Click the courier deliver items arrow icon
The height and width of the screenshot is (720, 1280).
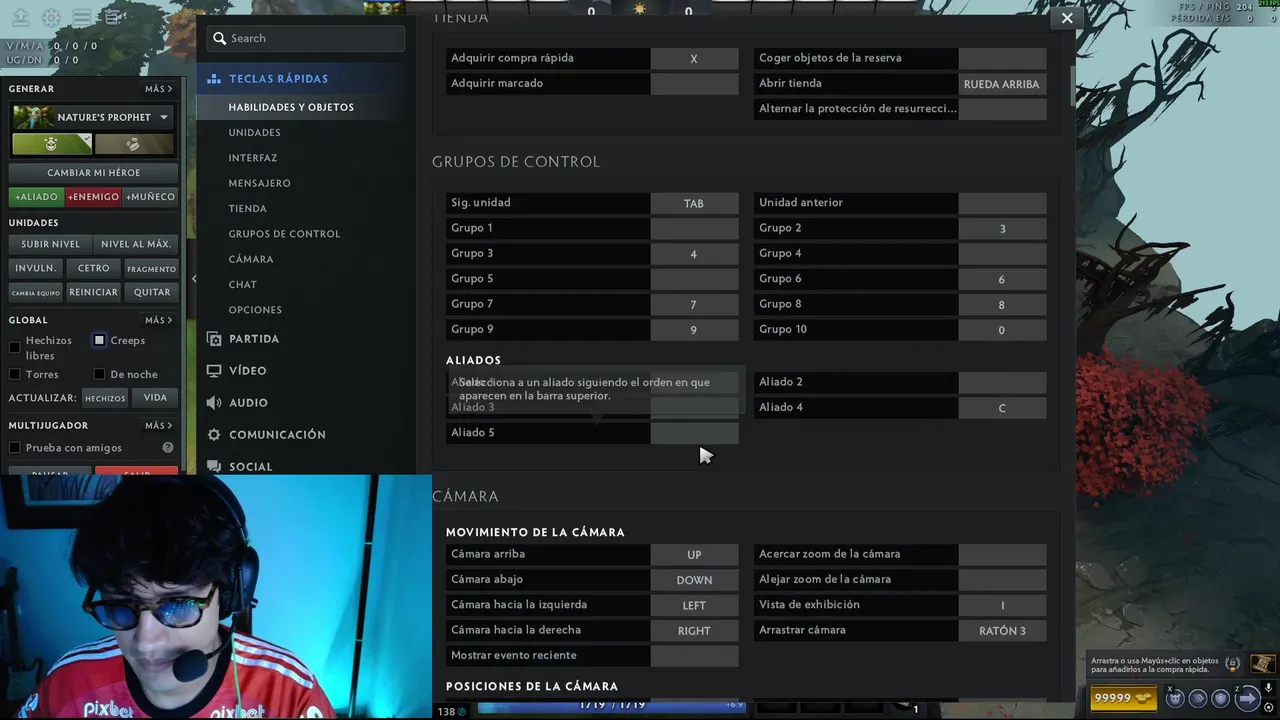(x=1247, y=698)
